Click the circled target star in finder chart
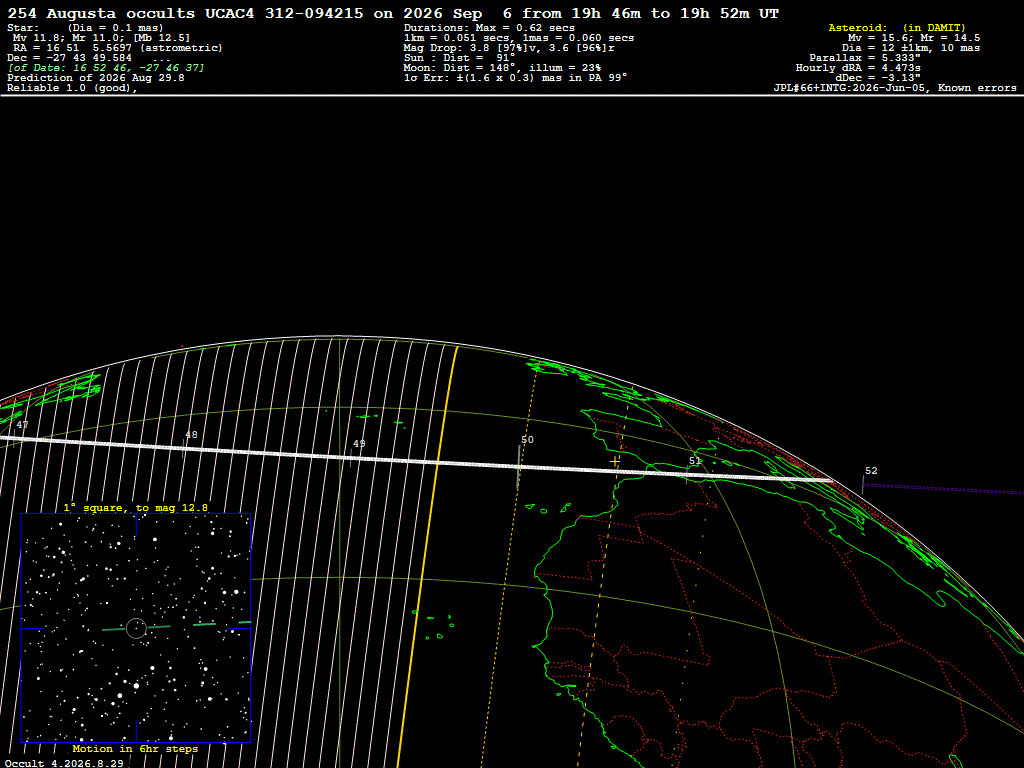 point(136,628)
